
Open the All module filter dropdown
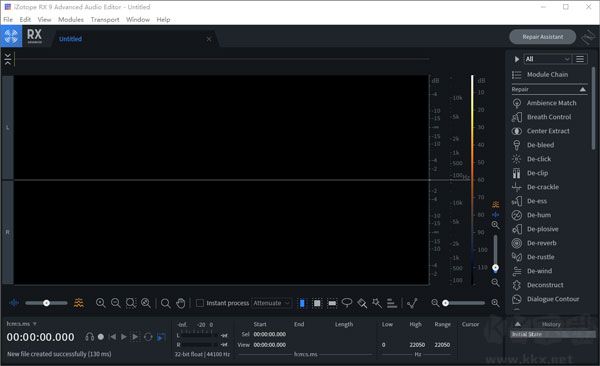click(x=548, y=59)
